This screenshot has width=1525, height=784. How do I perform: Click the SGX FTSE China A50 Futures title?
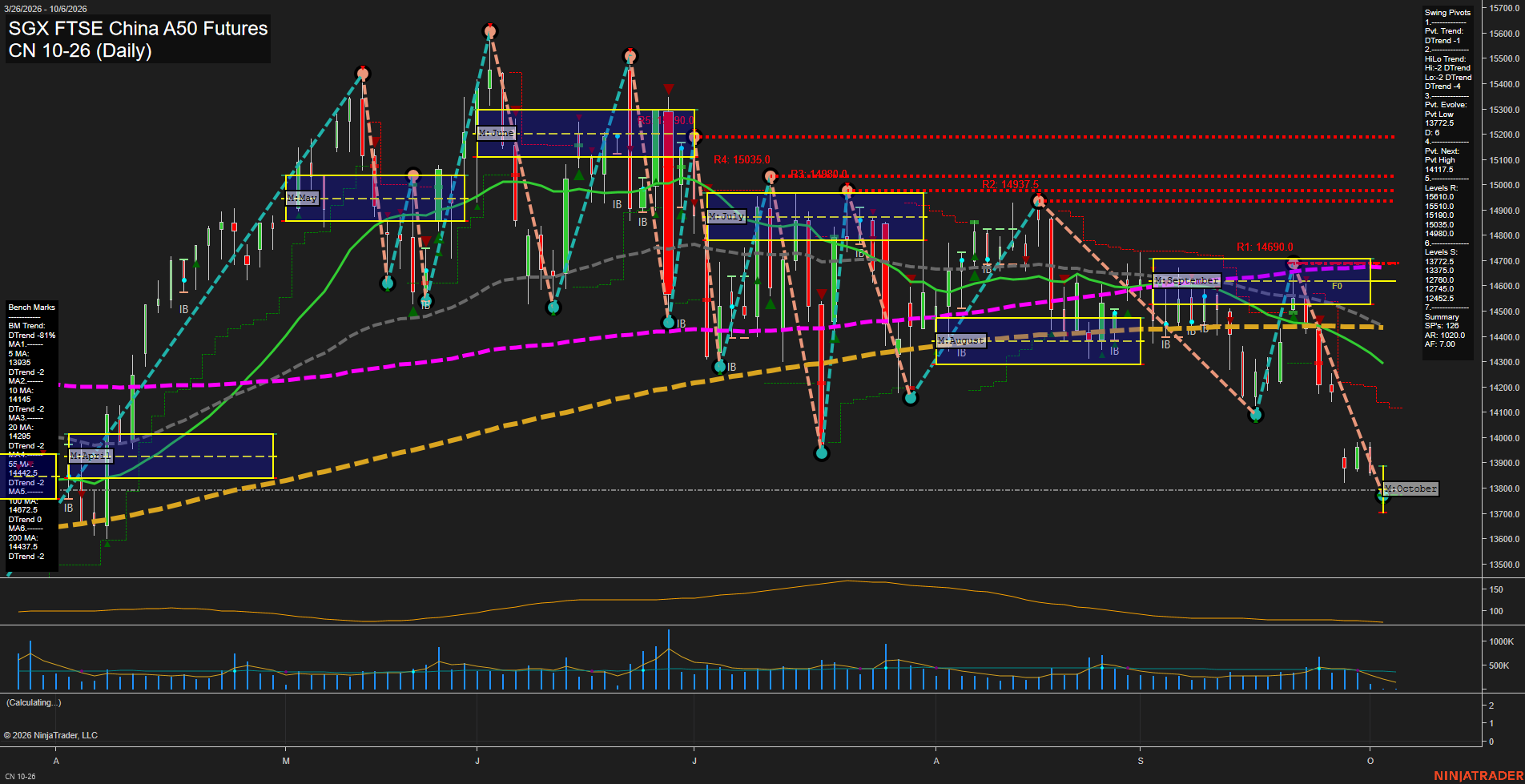(x=138, y=28)
